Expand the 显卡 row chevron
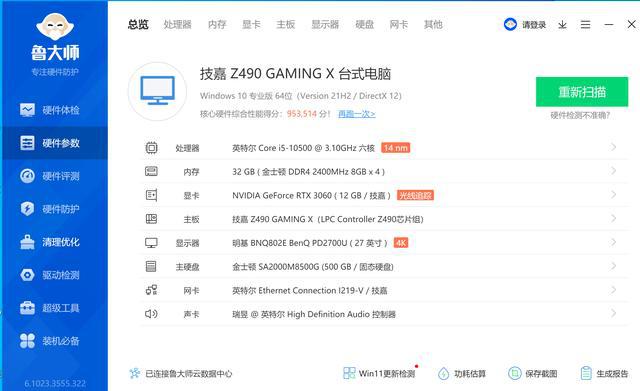The width and height of the screenshot is (640, 391). [613, 195]
